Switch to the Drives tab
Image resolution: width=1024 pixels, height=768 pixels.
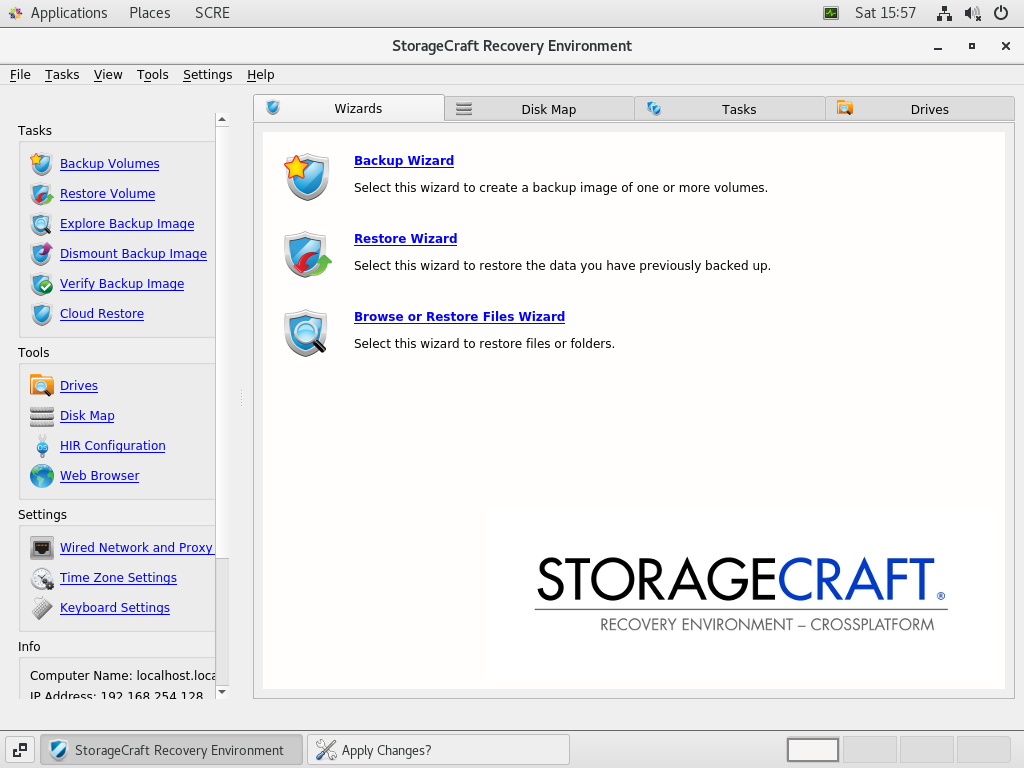920,109
